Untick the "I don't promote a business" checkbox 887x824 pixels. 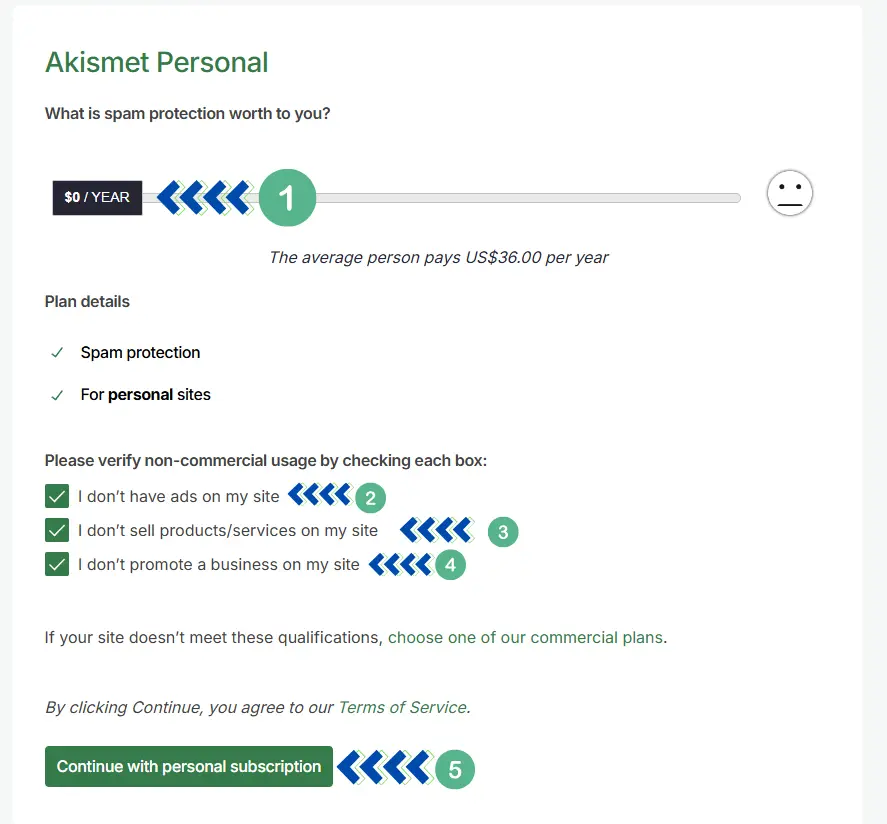click(x=57, y=565)
